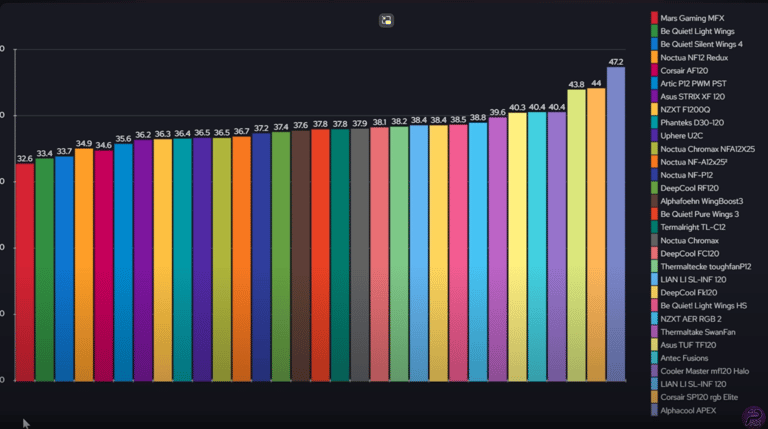Click the 43.8 value label

pyautogui.click(x=576, y=84)
